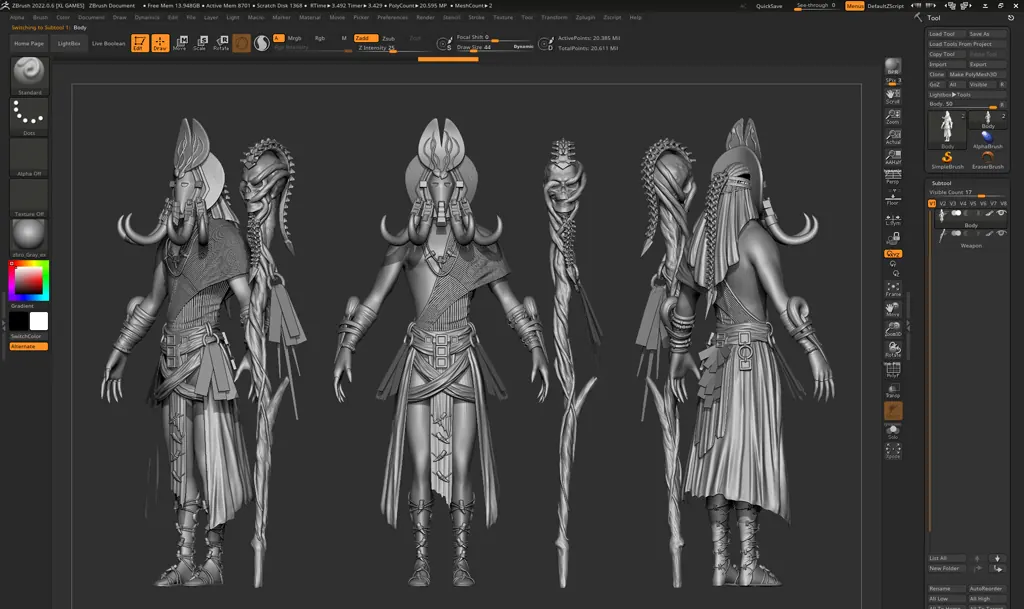This screenshot has height=609, width=1024.
Task: Select the black secondary color swatch
Action: click(x=19, y=321)
